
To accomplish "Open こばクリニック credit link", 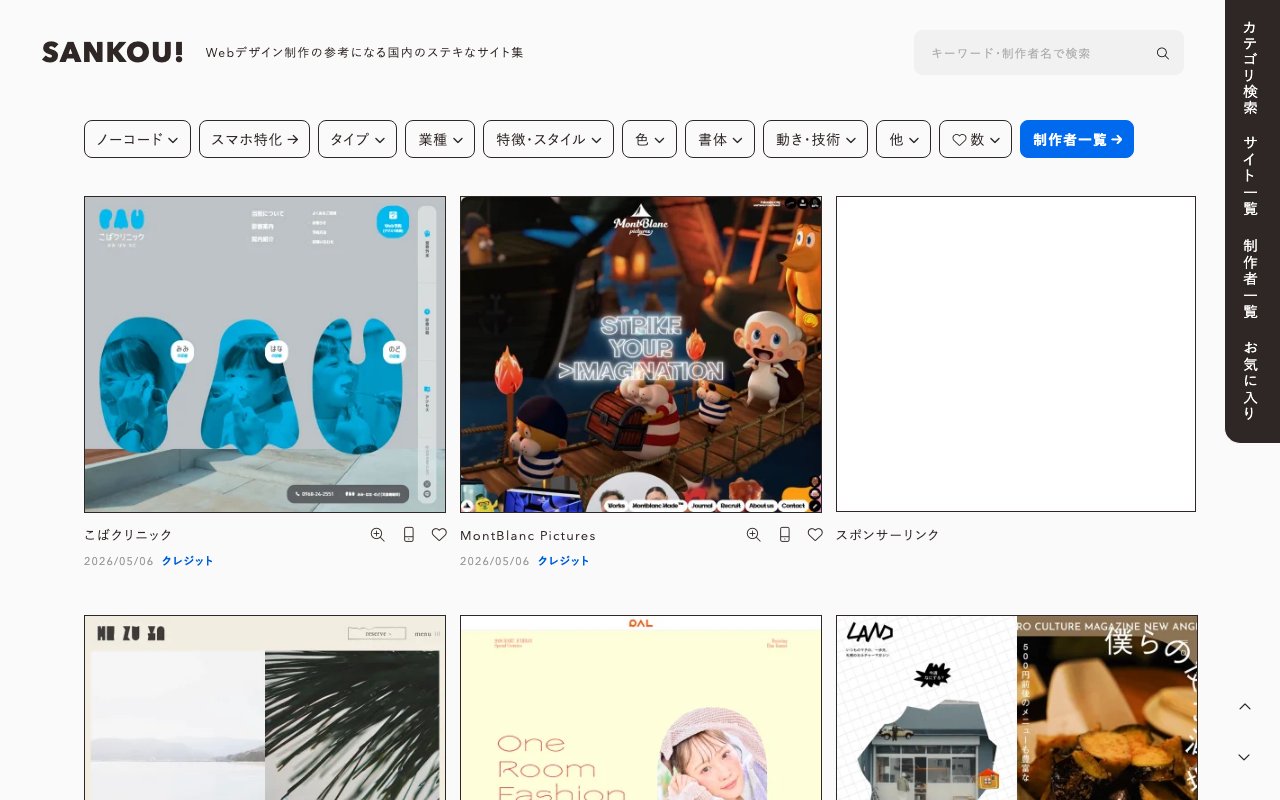I will coord(188,561).
